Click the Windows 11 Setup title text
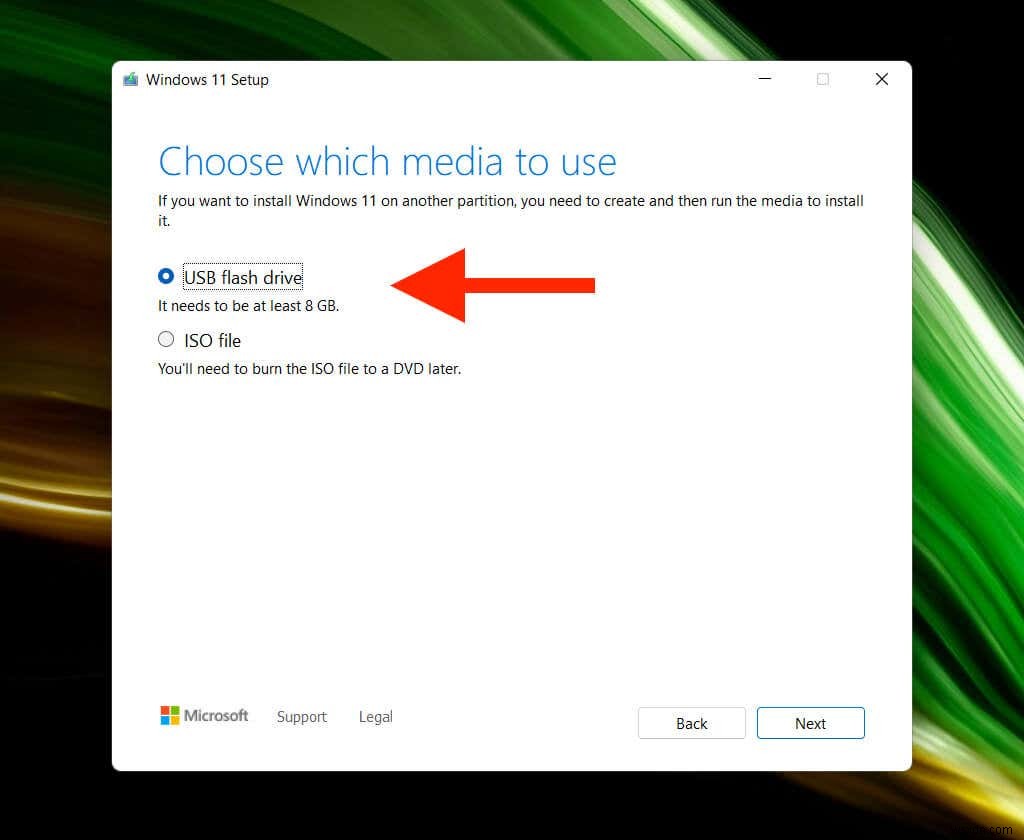Image resolution: width=1024 pixels, height=840 pixels. pyautogui.click(x=207, y=79)
